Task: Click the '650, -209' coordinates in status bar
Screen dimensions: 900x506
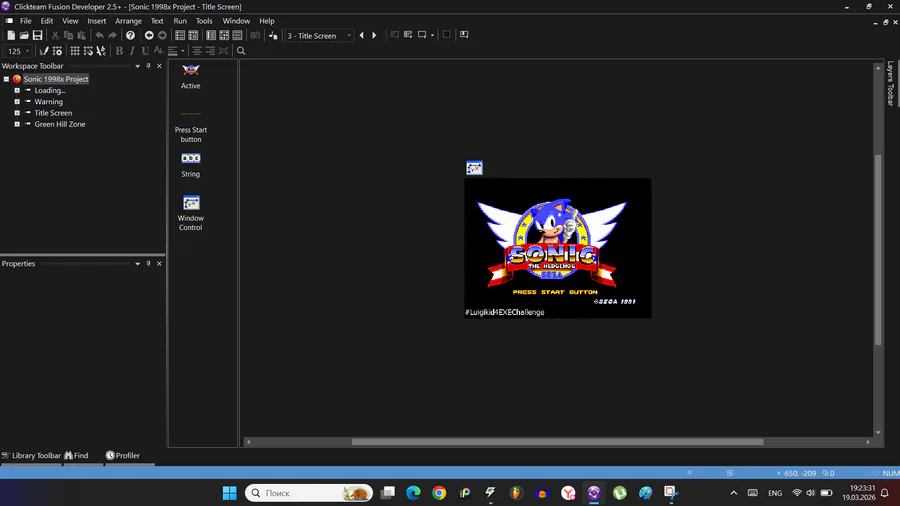Action: pyautogui.click(x=800, y=473)
